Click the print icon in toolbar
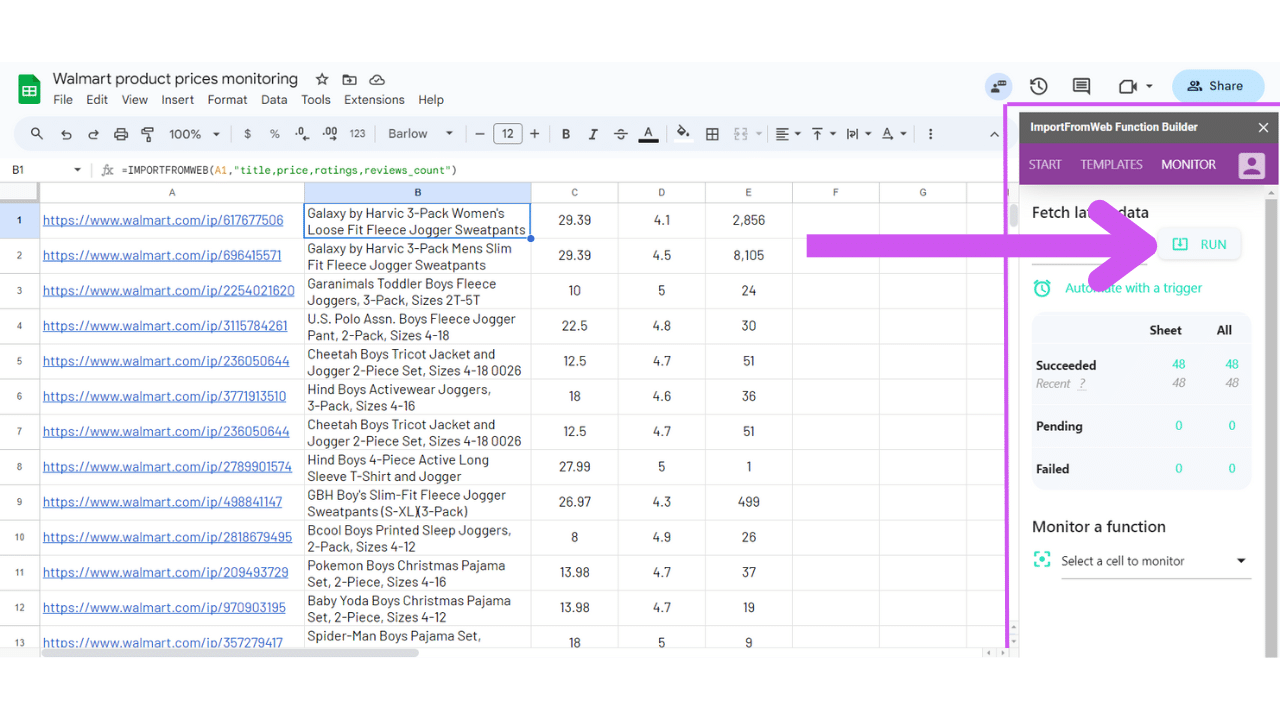The image size is (1280, 720). click(x=121, y=134)
